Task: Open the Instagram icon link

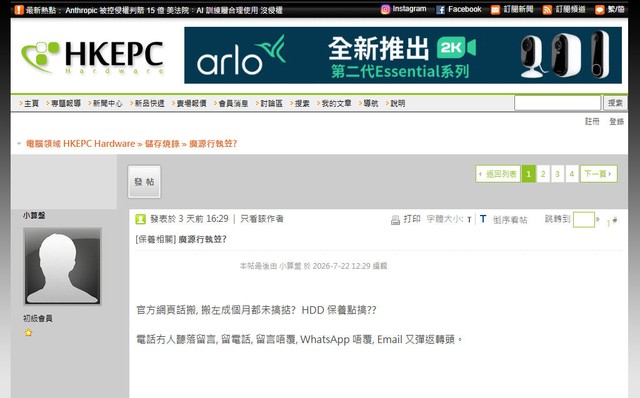Action: pyautogui.click(x=385, y=9)
